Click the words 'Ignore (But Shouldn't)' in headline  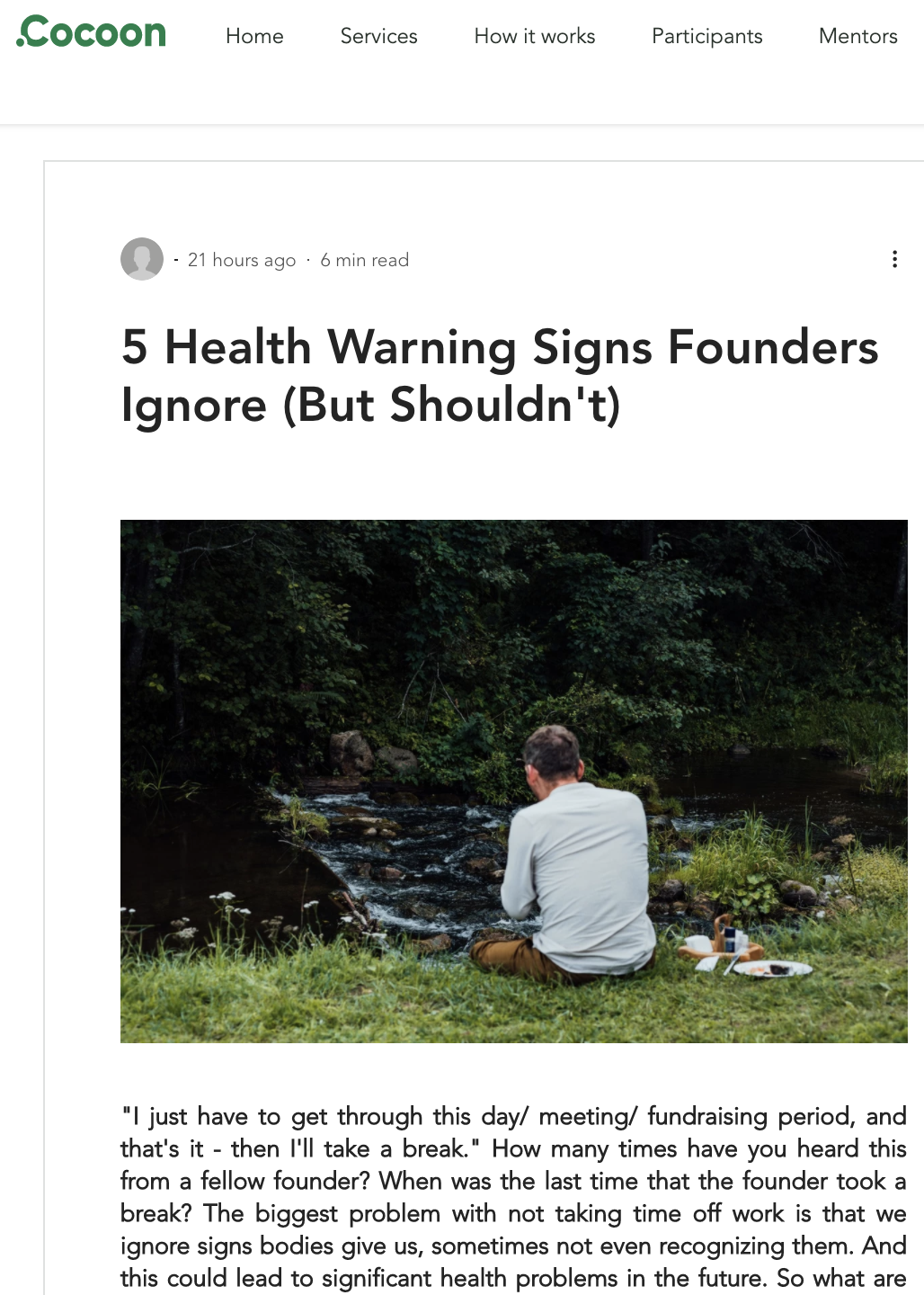click(x=371, y=405)
